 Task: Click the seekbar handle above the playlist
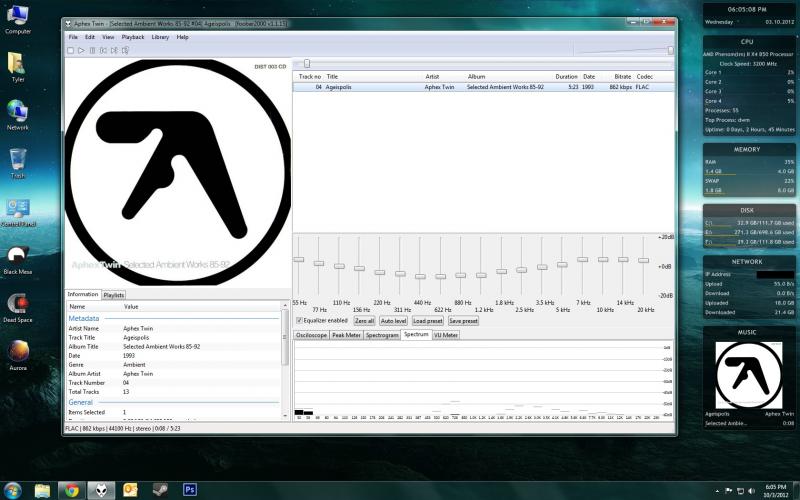click(x=307, y=64)
